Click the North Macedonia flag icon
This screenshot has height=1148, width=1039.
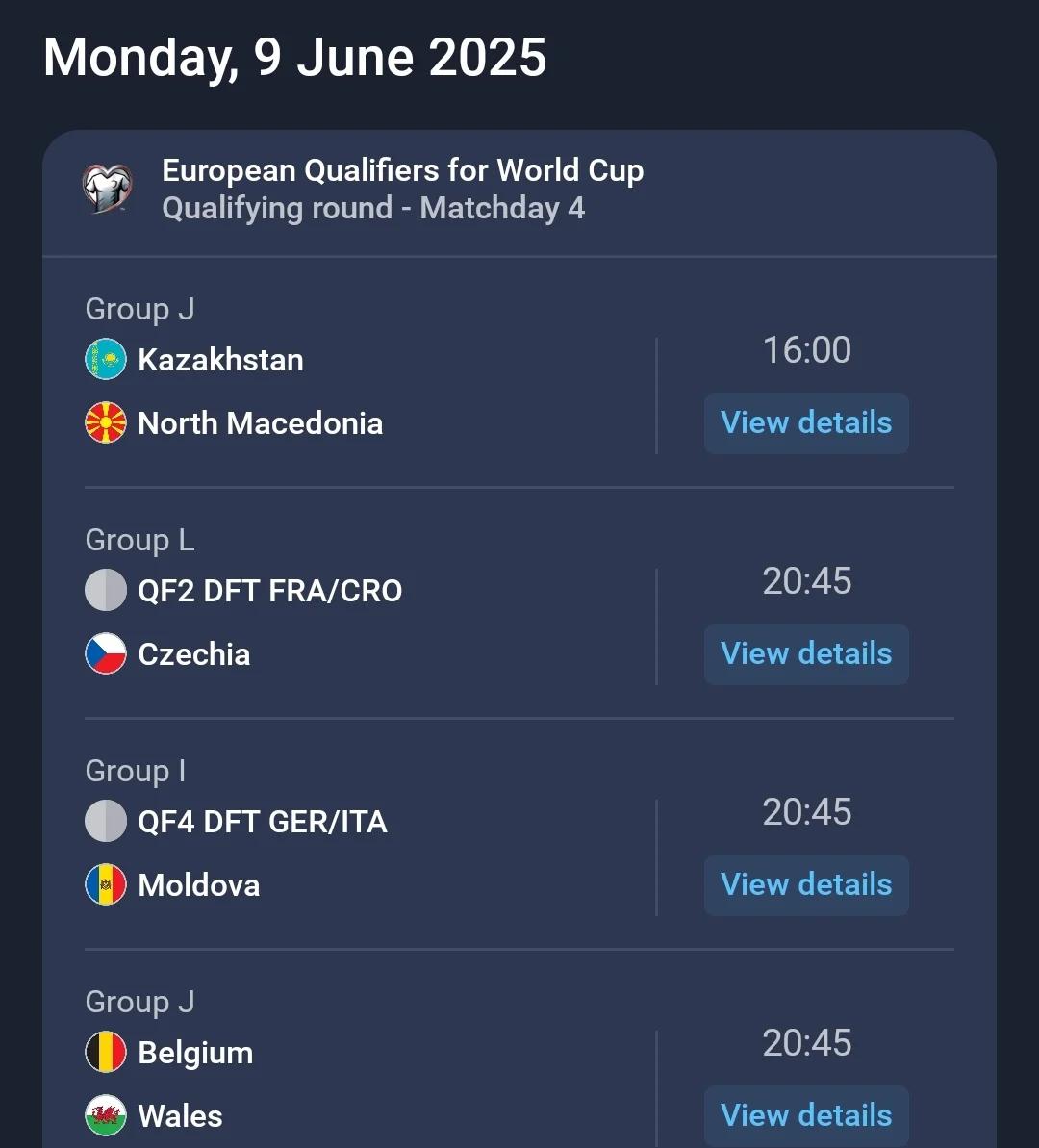106,423
